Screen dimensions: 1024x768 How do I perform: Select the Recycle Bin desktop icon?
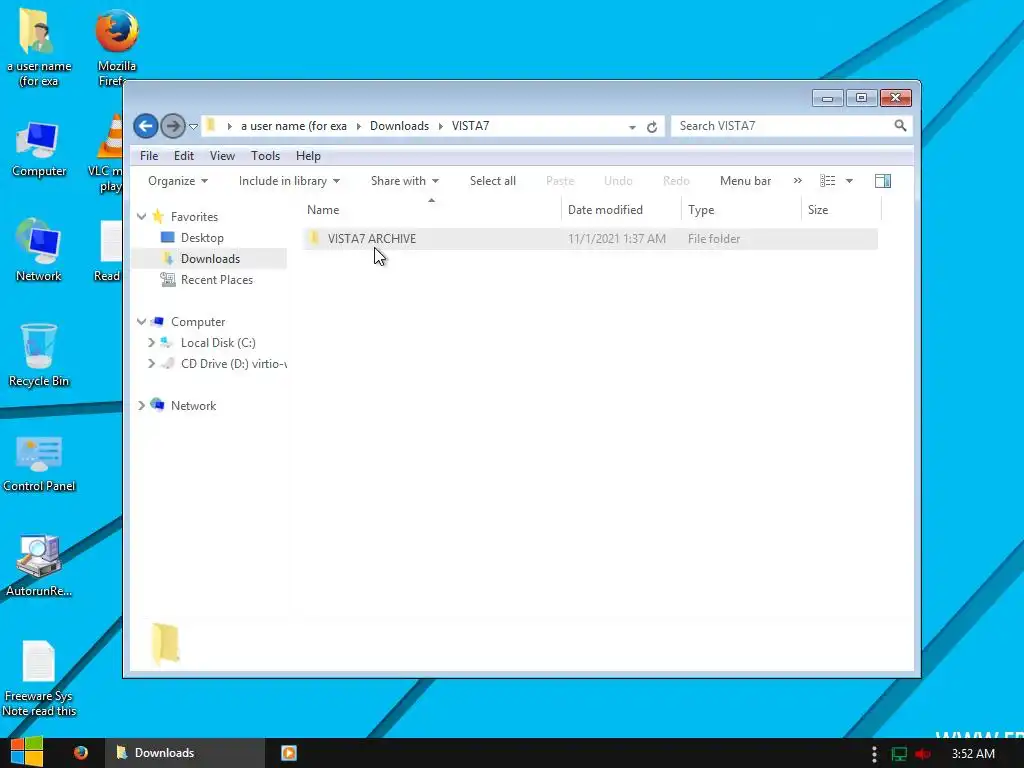click(x=39, y=356)
